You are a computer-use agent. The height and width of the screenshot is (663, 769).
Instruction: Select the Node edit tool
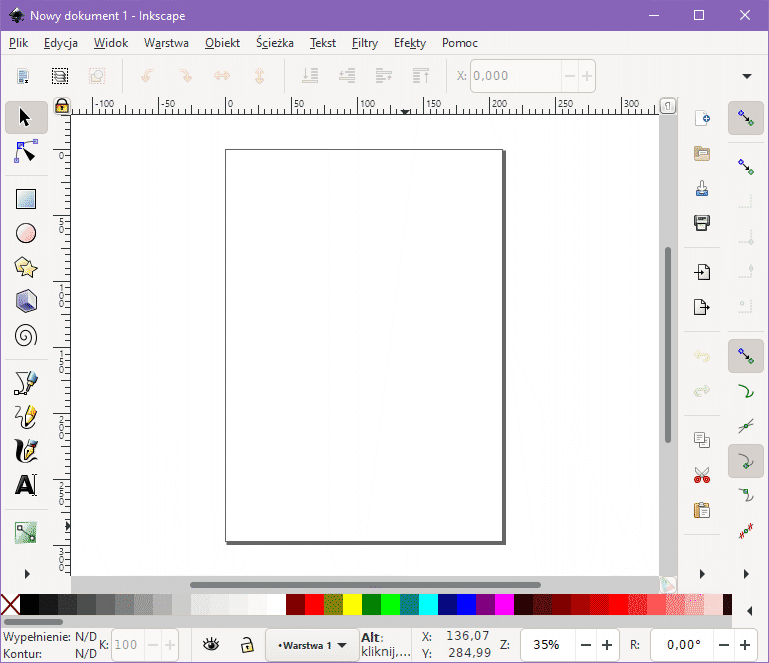26,152
